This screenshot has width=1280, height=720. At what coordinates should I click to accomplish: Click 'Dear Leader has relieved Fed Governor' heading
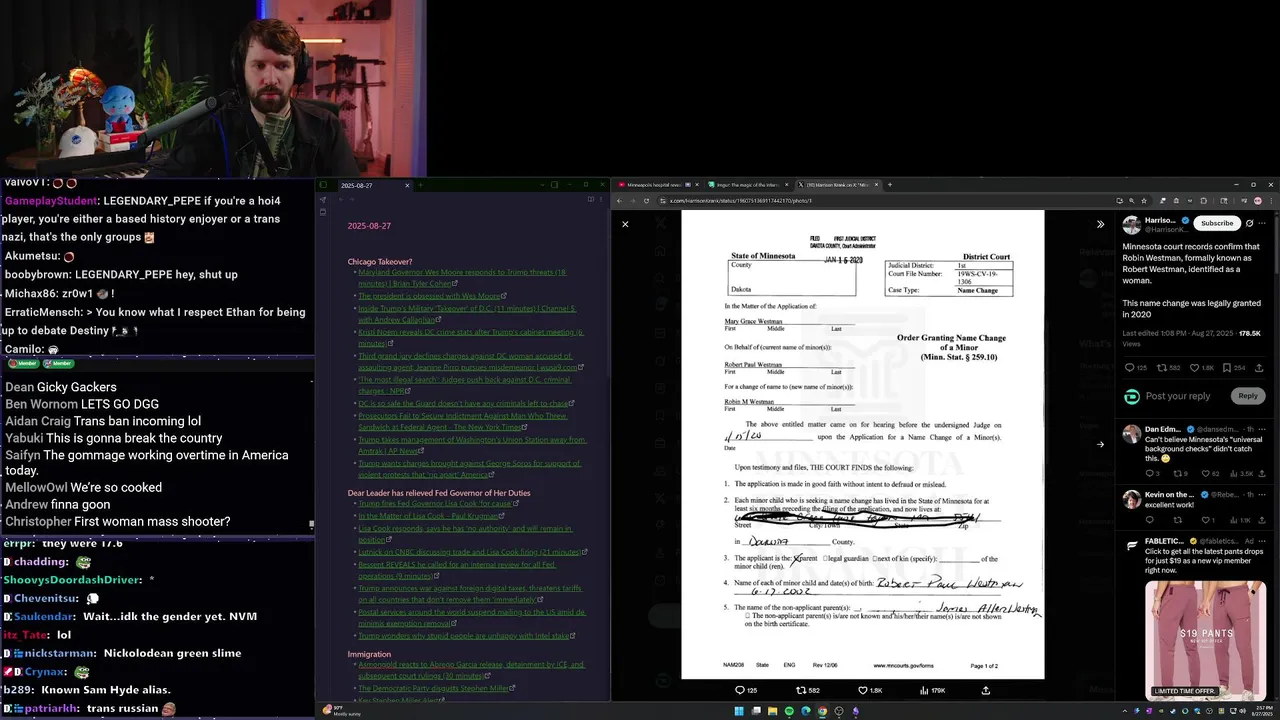click(439, 493)
